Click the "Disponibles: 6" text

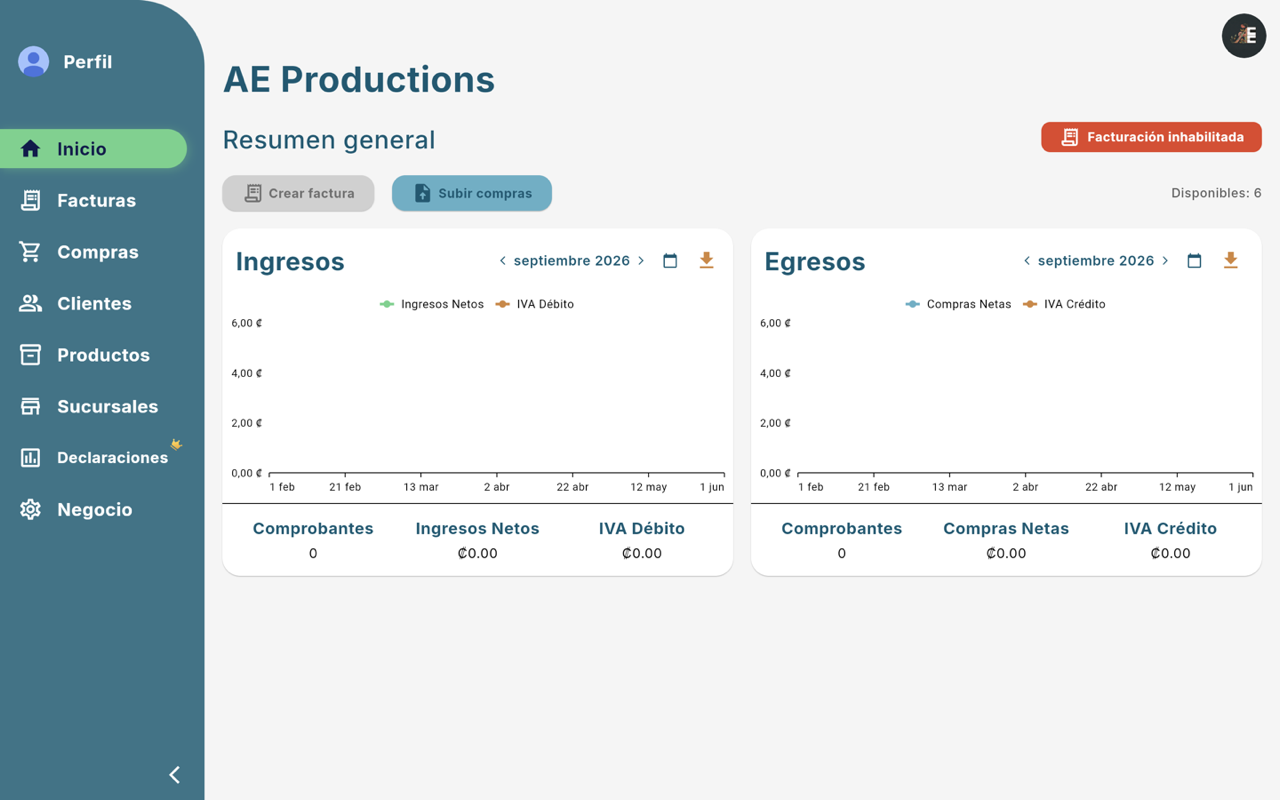click(x=1216, y=193)
